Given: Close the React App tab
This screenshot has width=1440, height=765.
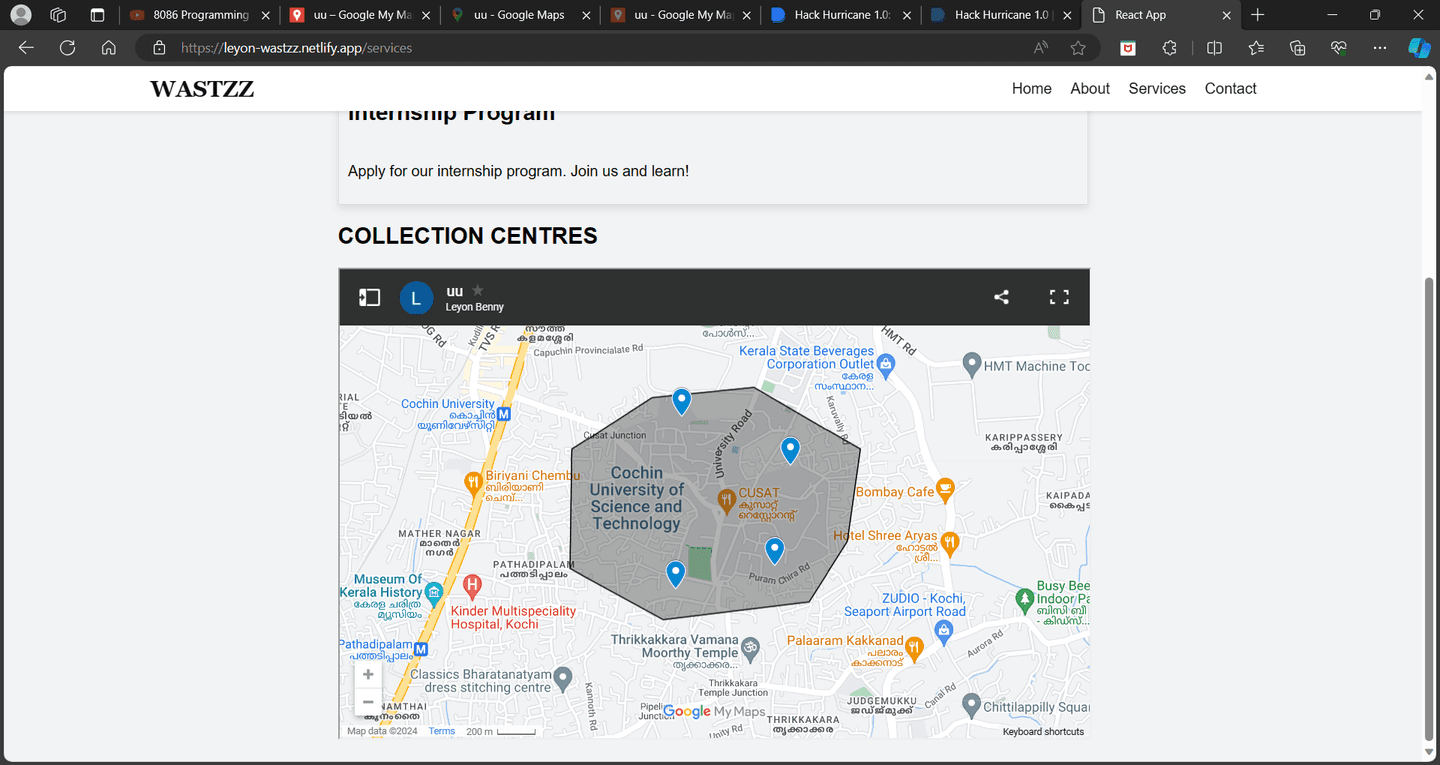Looking at the screenshot, I should [x=1226, y=16].
